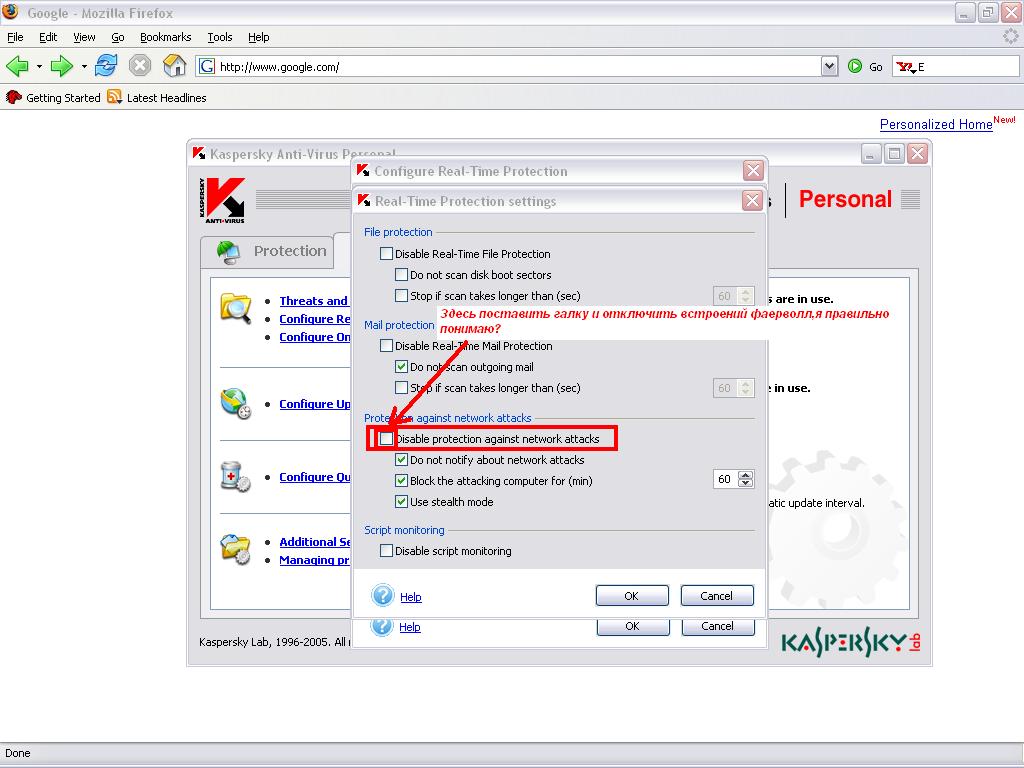
Task: Toggle Disable script monitoring checkbox
Action: click(x=387, y=551)
